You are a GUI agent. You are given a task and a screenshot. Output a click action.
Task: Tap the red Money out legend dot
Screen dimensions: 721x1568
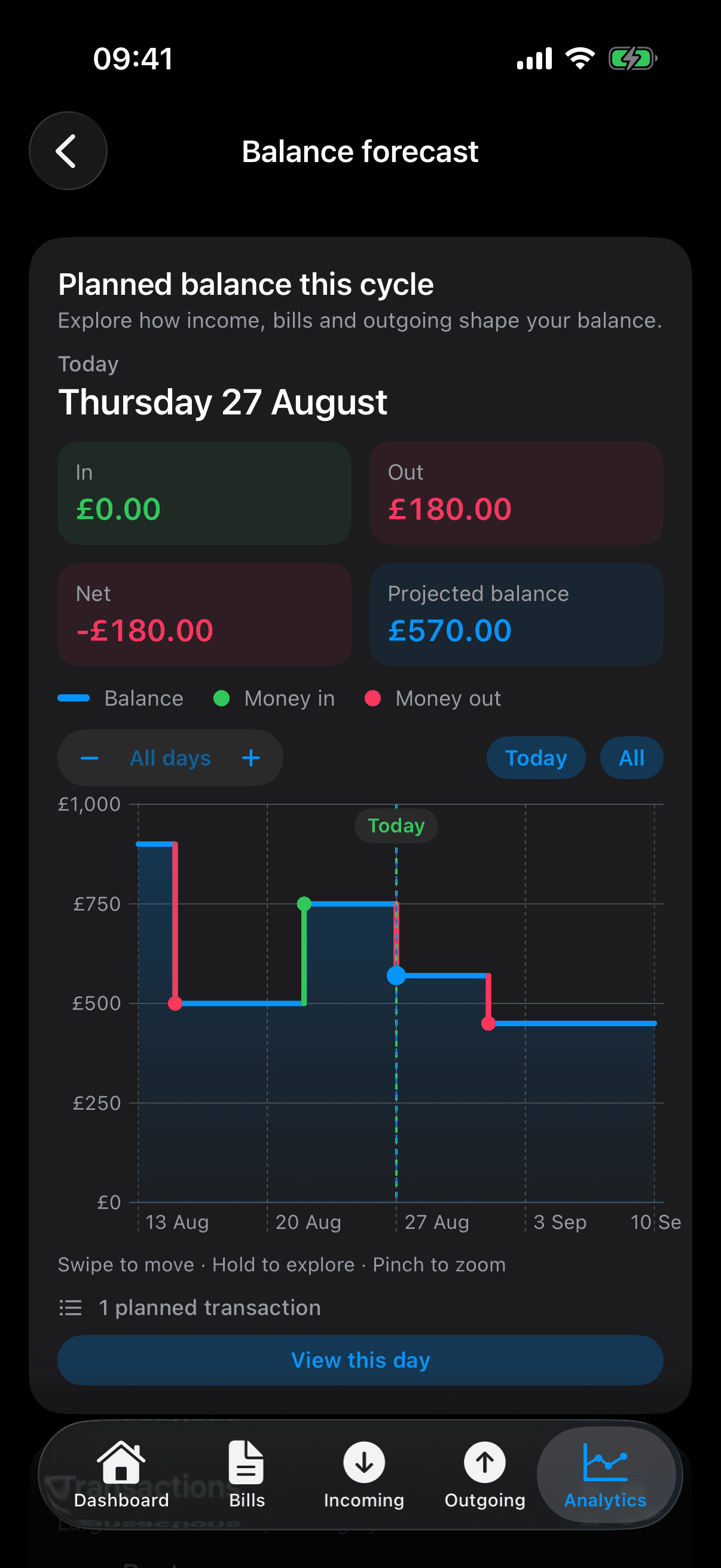[372, 698]
